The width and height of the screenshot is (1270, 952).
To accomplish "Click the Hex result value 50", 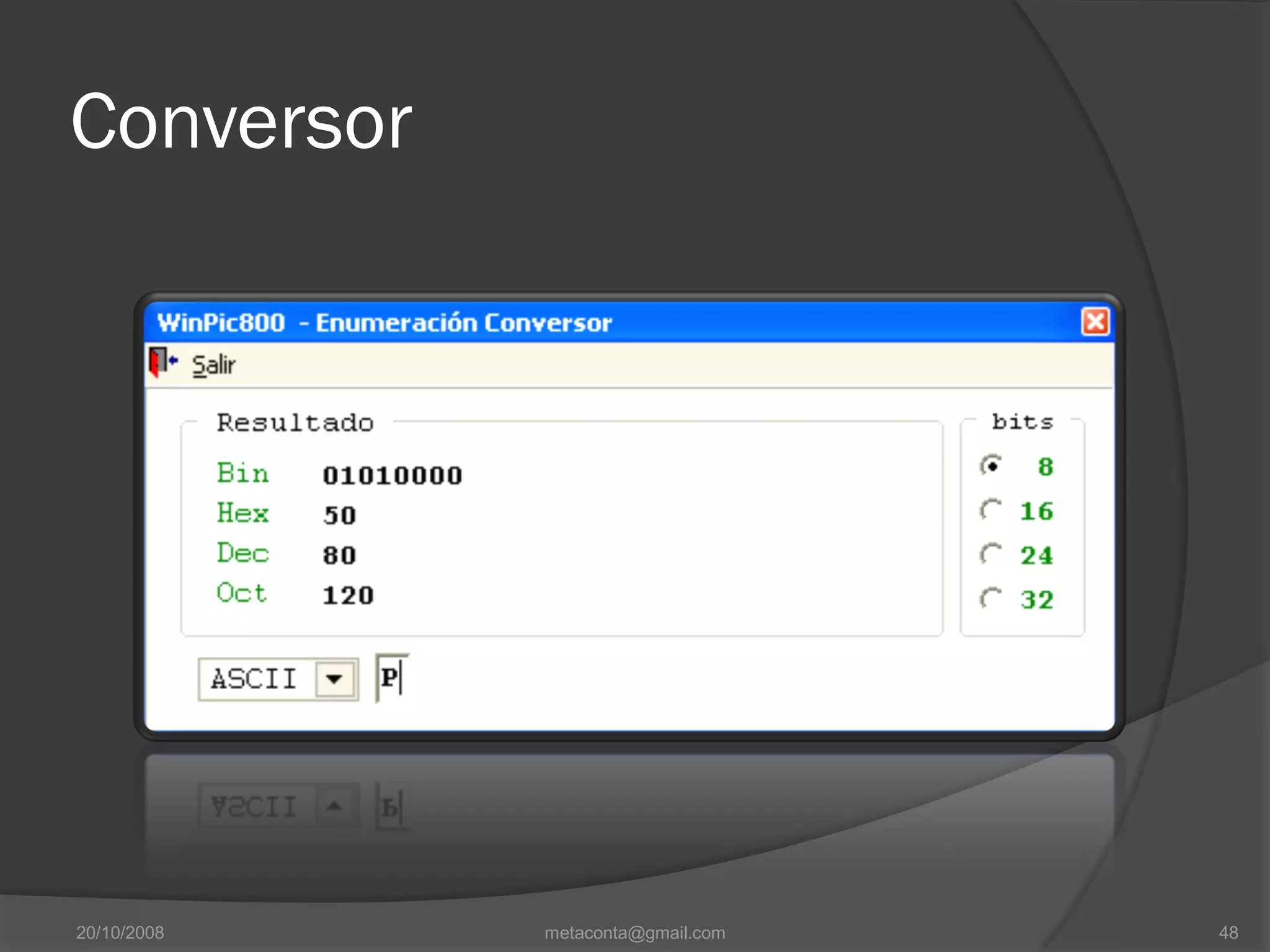I will (x=339, y=516).
